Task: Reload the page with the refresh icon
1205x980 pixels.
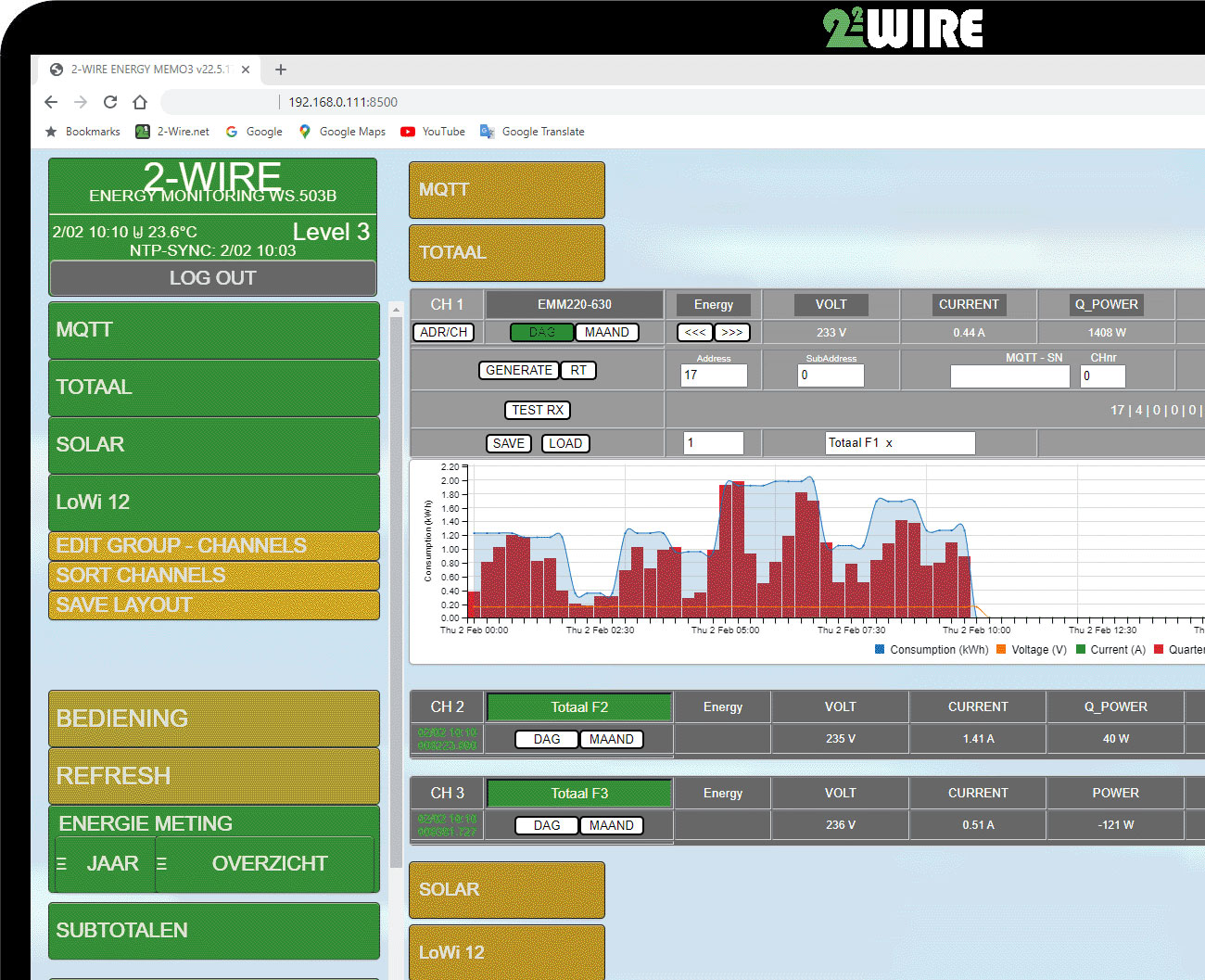Action: [110, 102]
